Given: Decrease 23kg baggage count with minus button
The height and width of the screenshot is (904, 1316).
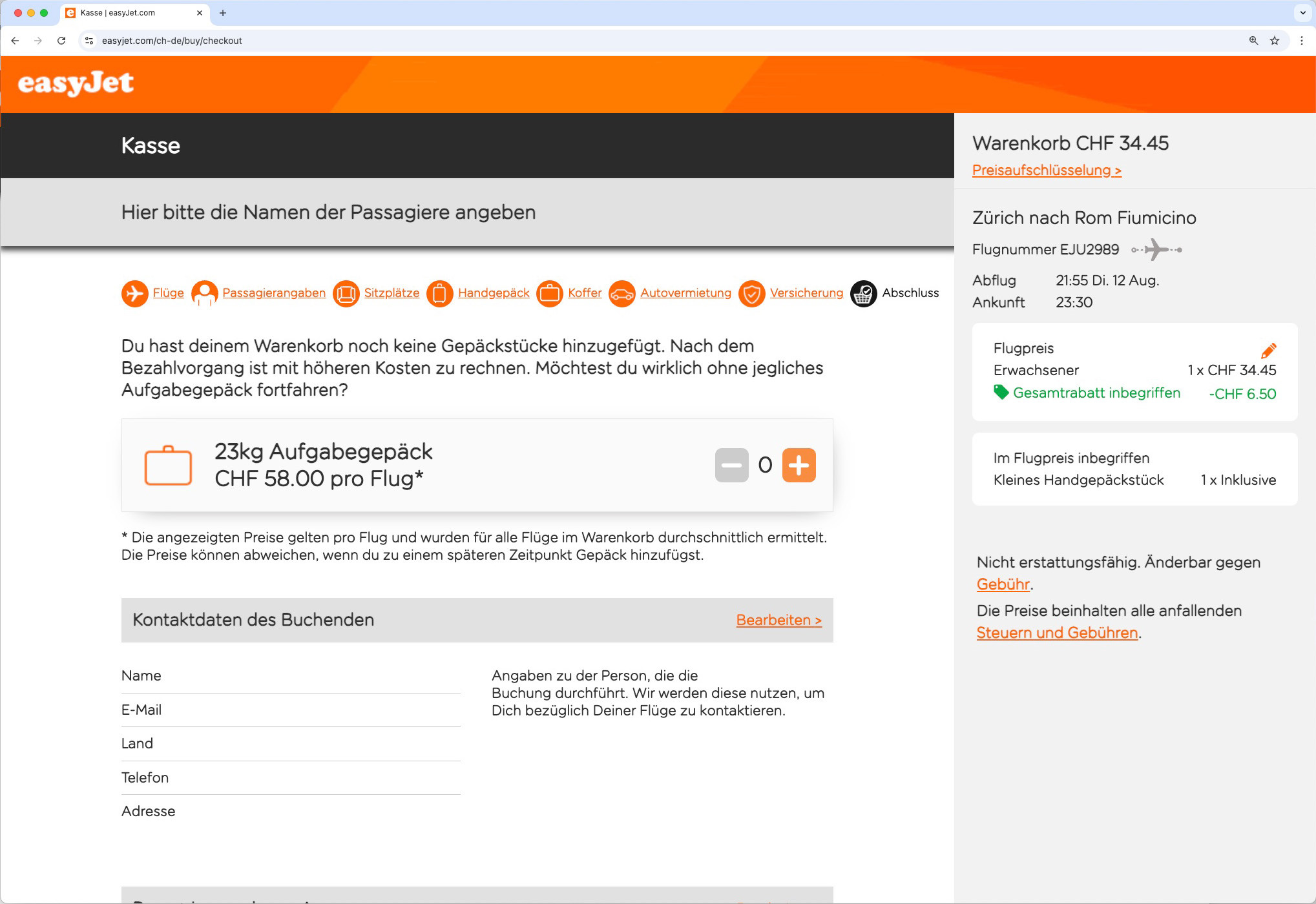Looking at the screenshot, I should (x=732, y=465).
